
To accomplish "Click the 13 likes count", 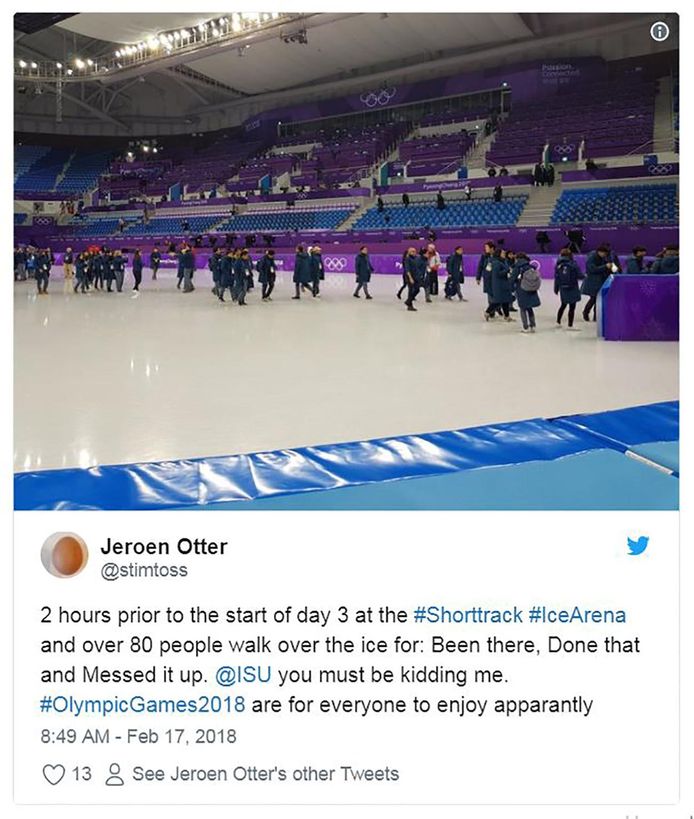I will (81, 774).
